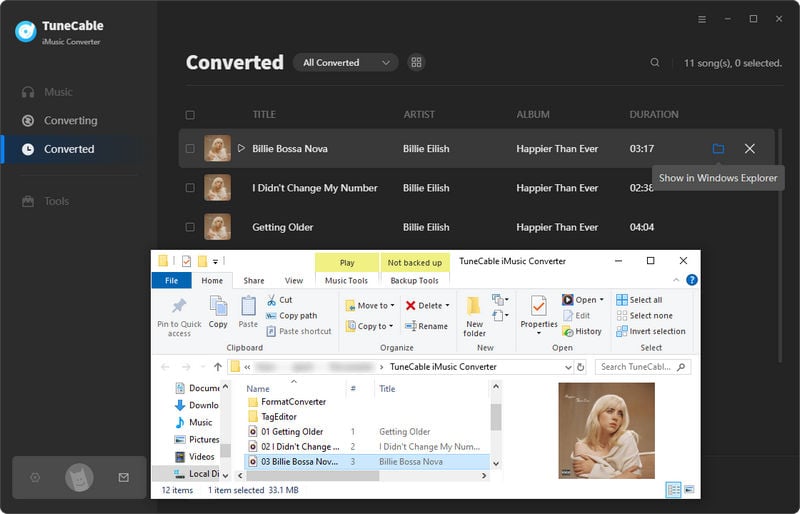Click Pin to Quick access

(179, 317)
